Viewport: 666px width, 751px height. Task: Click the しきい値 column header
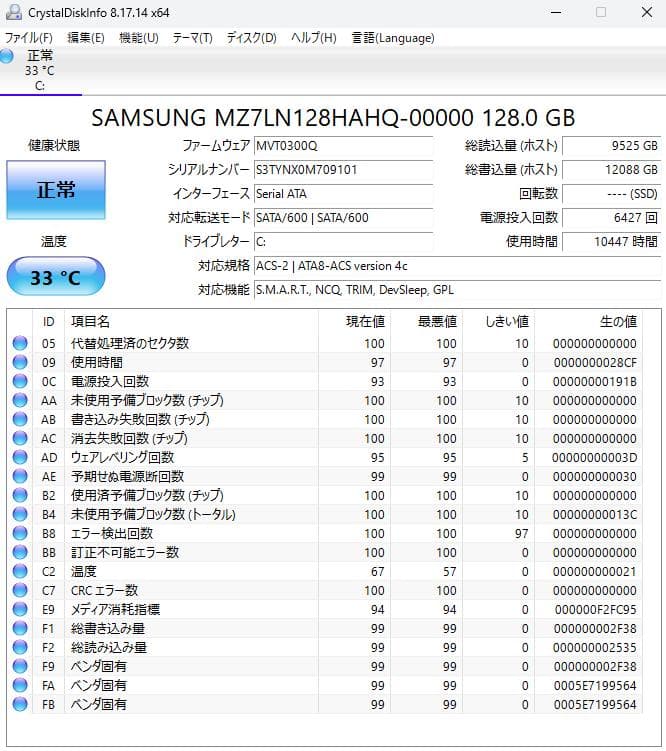pyautogui.click(x=498, y=321)
